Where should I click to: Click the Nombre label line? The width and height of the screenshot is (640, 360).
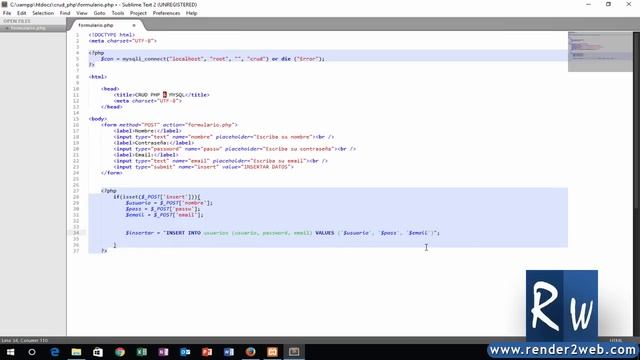click(147, 131)
